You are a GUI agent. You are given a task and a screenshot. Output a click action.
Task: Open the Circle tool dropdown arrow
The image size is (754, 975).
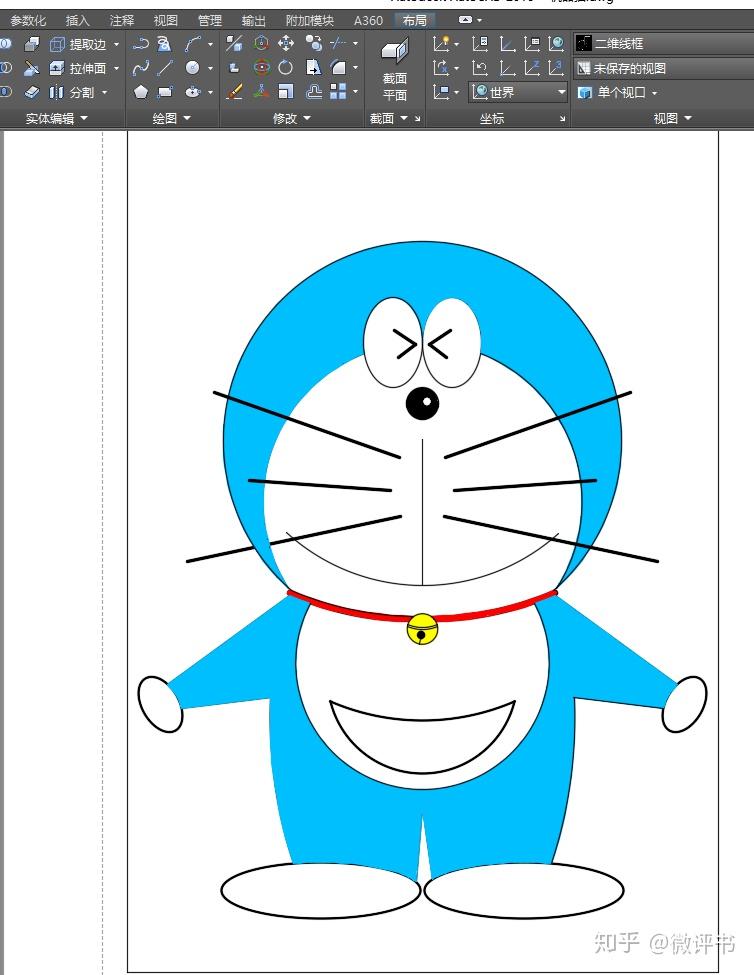[x=210, y=68]
